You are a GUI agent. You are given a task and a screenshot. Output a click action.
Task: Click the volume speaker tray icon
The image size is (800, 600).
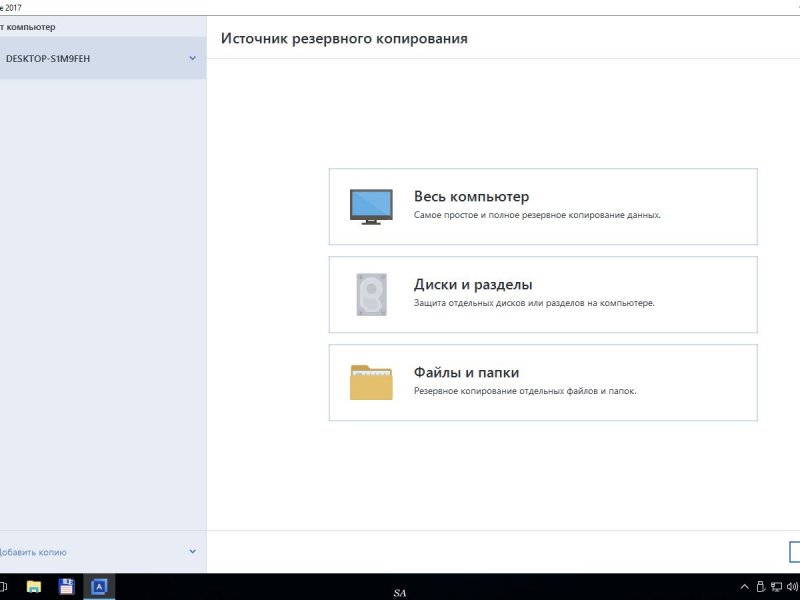[794, 587]
